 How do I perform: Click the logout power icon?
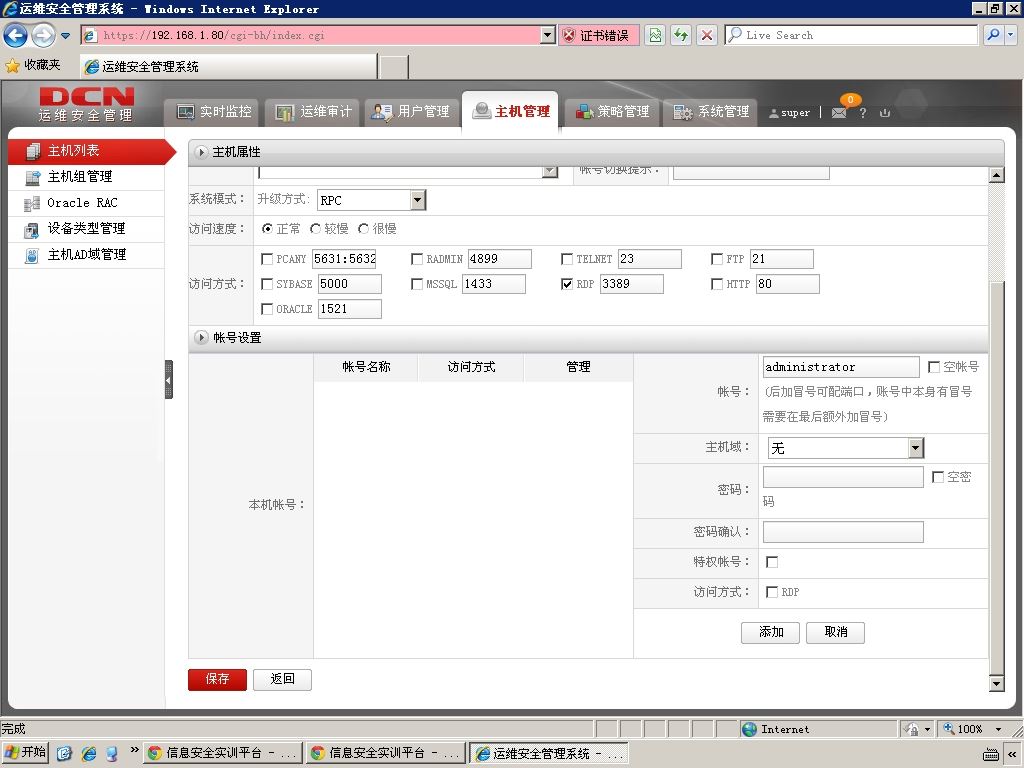(885, 112)
